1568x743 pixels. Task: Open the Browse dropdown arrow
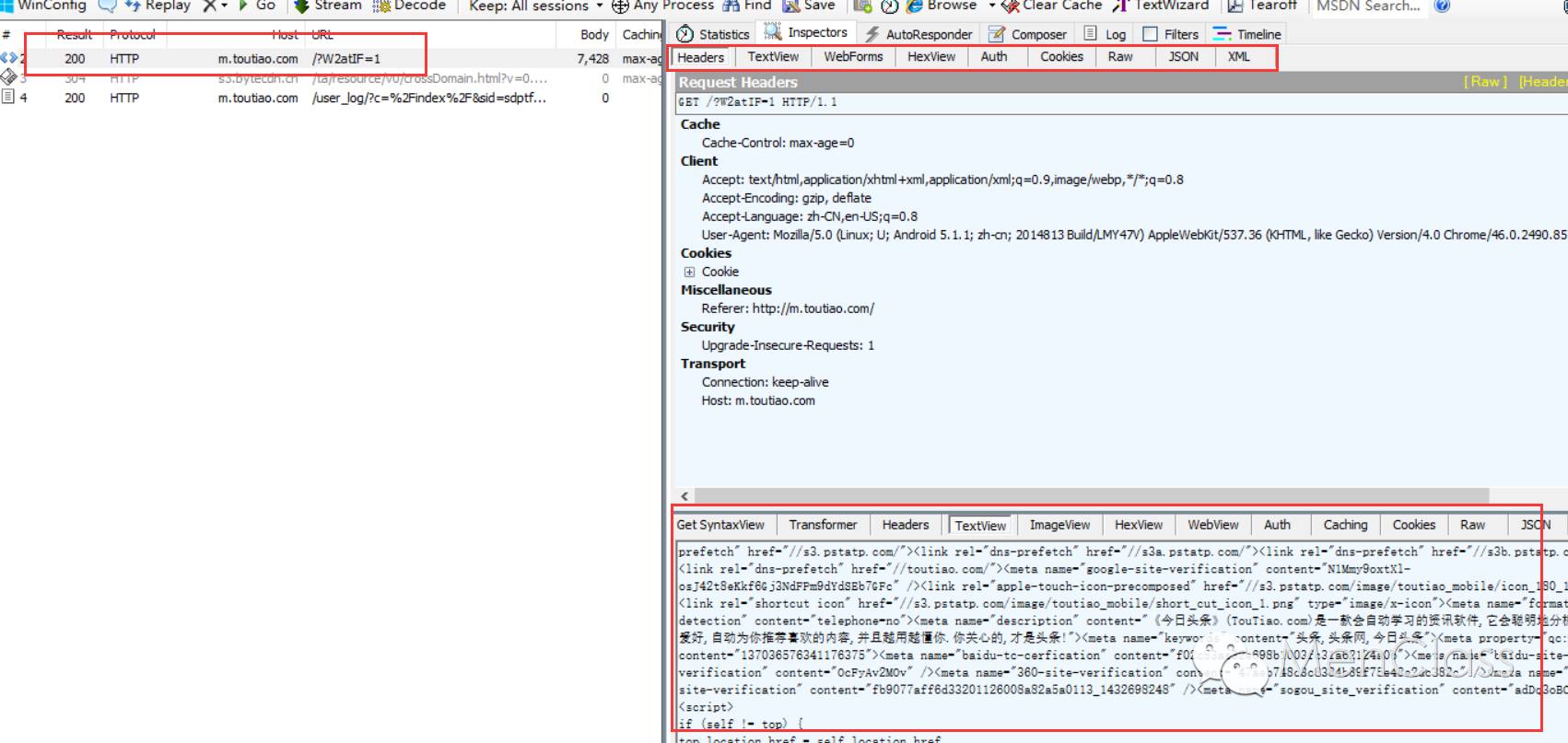pos(992,6)
